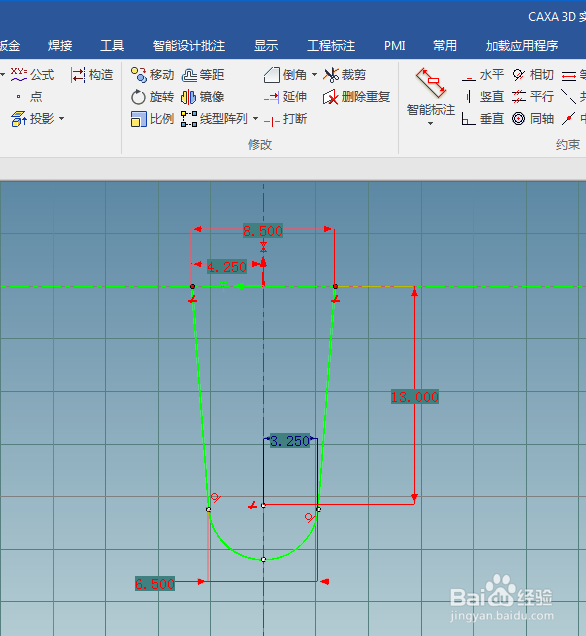The image size is (586, 636).
Task: Select the 公式 (formula) tool
Action: pos(32,75)
